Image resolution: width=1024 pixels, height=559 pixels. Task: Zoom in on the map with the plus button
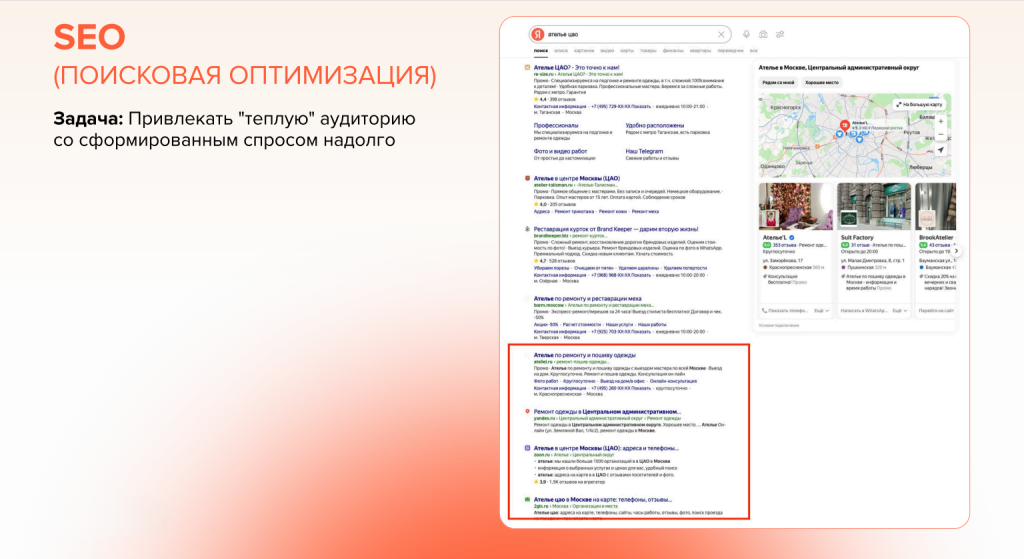click(x=940, y=121)
